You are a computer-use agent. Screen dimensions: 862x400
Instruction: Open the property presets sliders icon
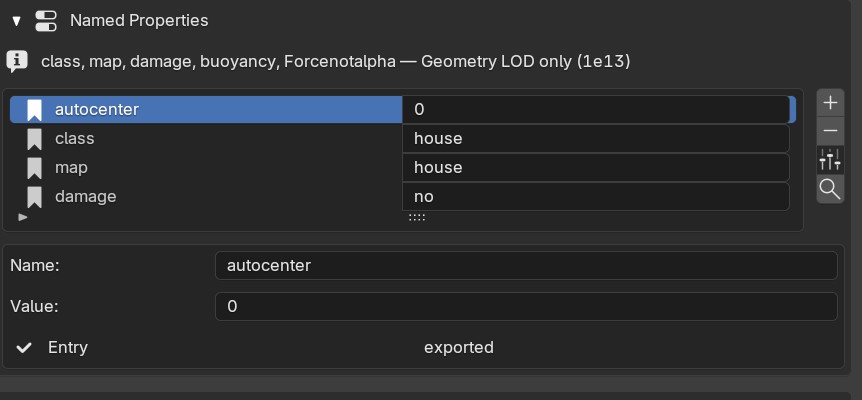tap(830, 160)
